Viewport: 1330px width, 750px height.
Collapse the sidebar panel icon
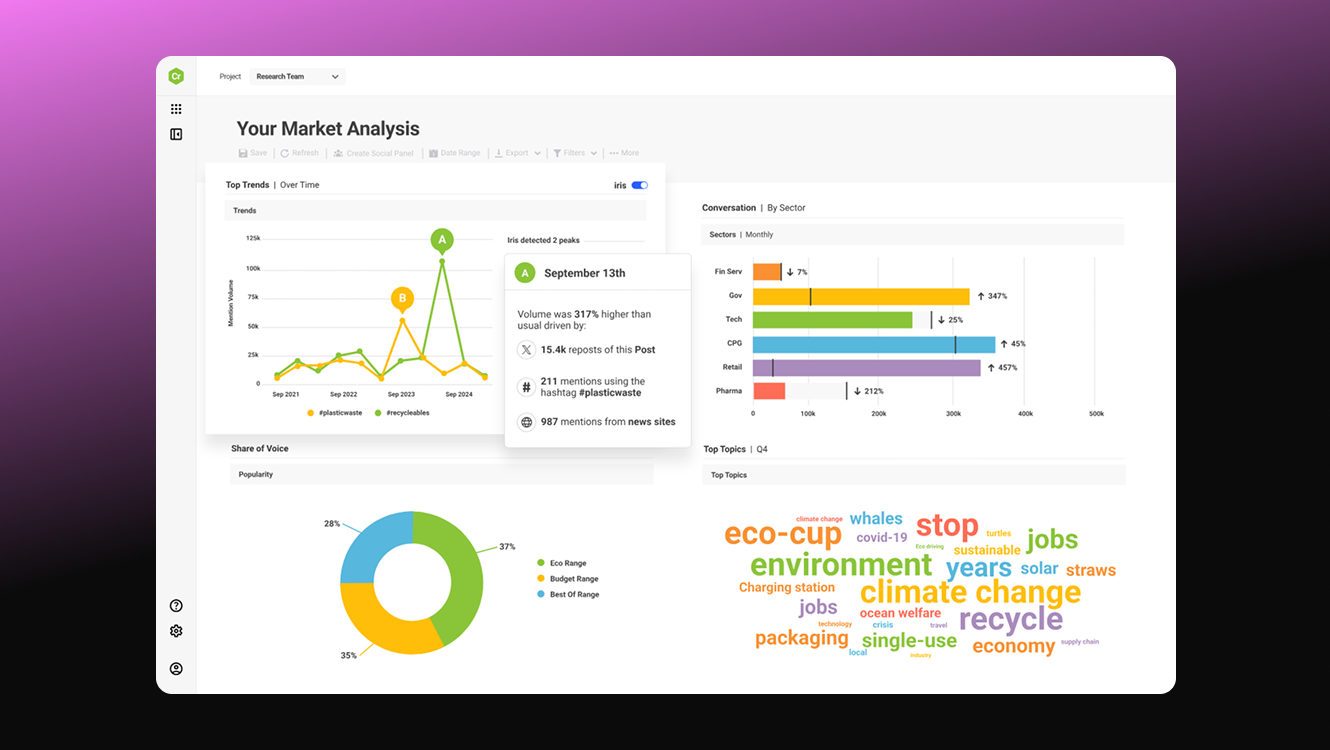176,134
